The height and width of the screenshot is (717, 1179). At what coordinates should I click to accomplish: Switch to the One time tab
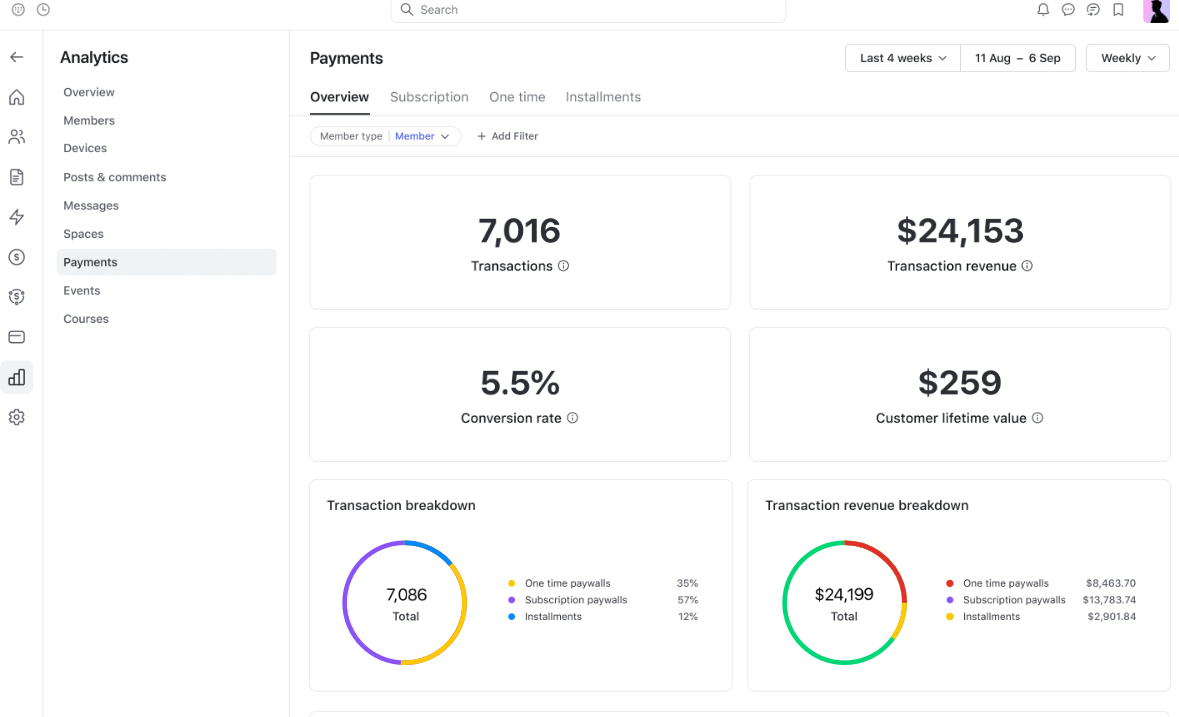[x=517, y=97]
